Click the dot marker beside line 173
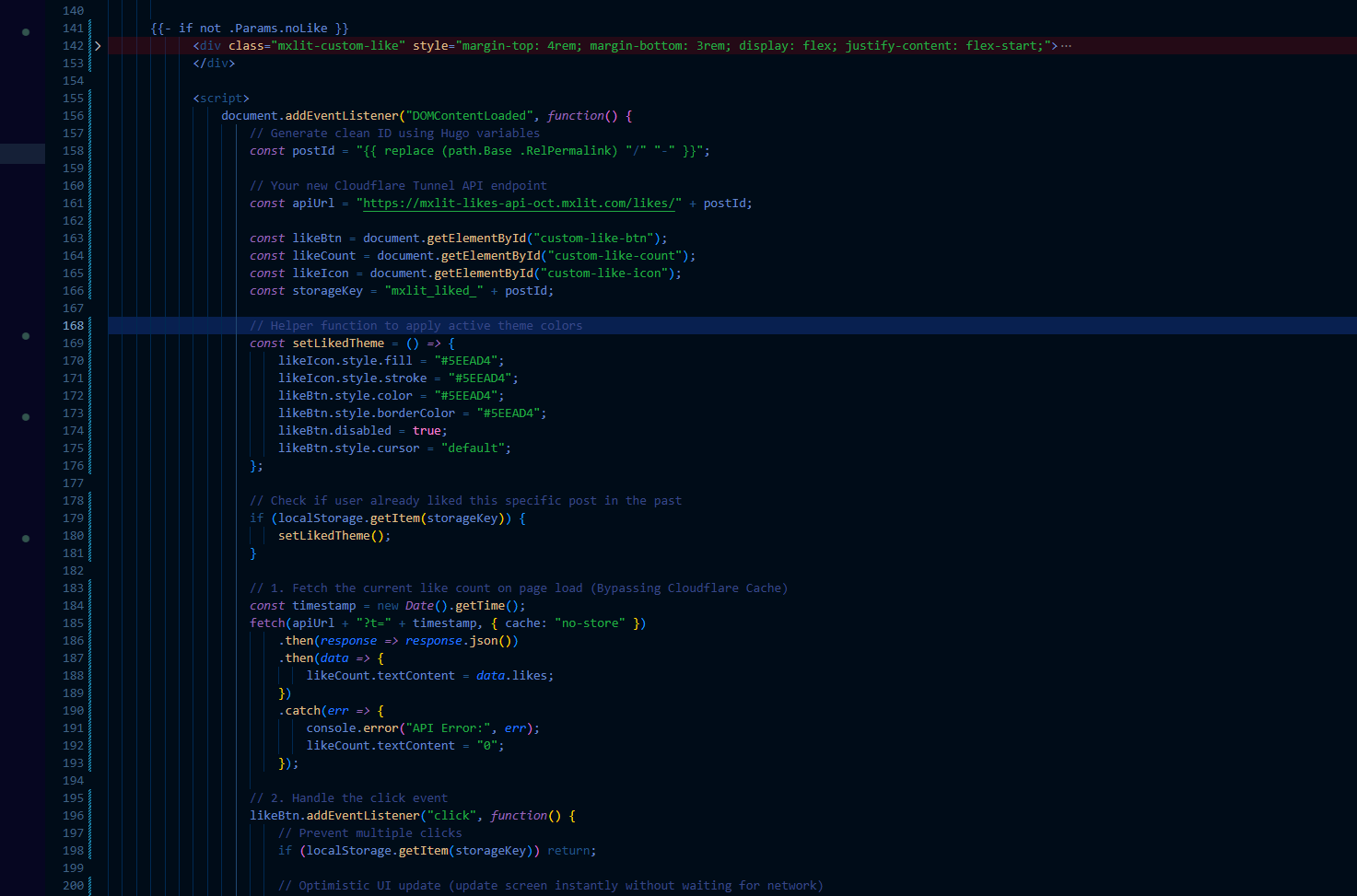The height and width of the screenshot is (896, 1357). pos(26,417)
